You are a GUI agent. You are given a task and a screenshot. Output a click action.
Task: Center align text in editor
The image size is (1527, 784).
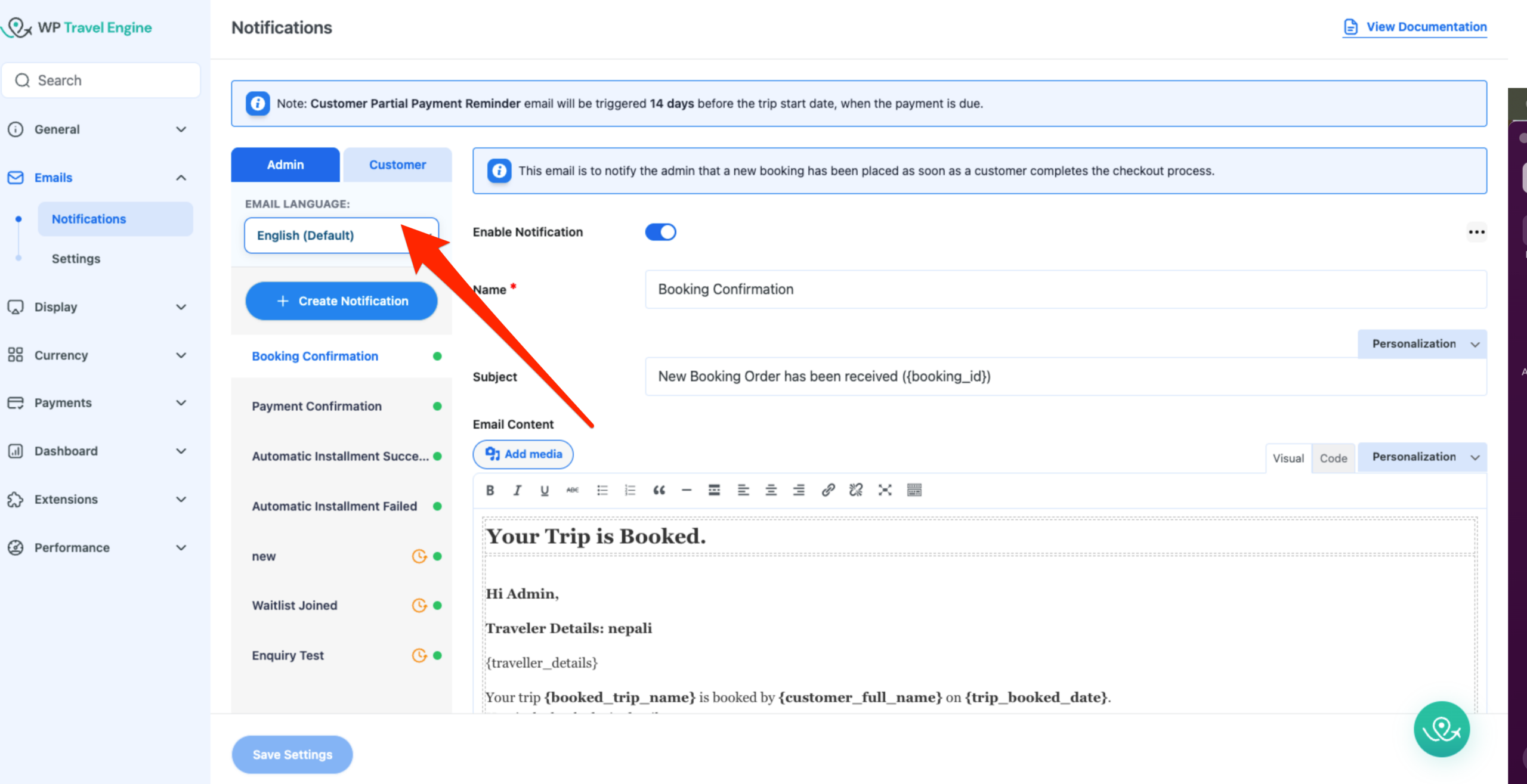click(771, 490)
